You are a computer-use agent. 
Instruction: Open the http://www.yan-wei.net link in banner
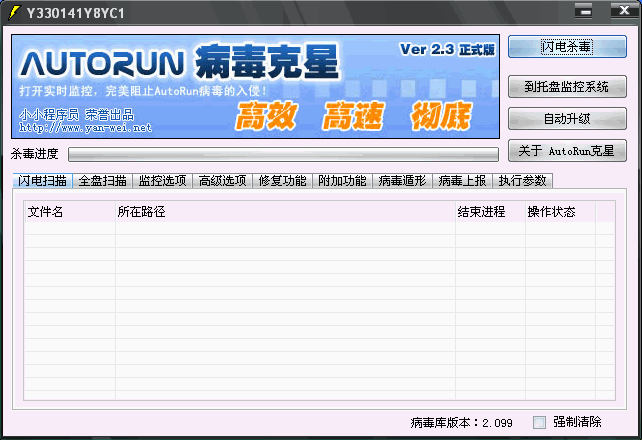click(86, 128)
